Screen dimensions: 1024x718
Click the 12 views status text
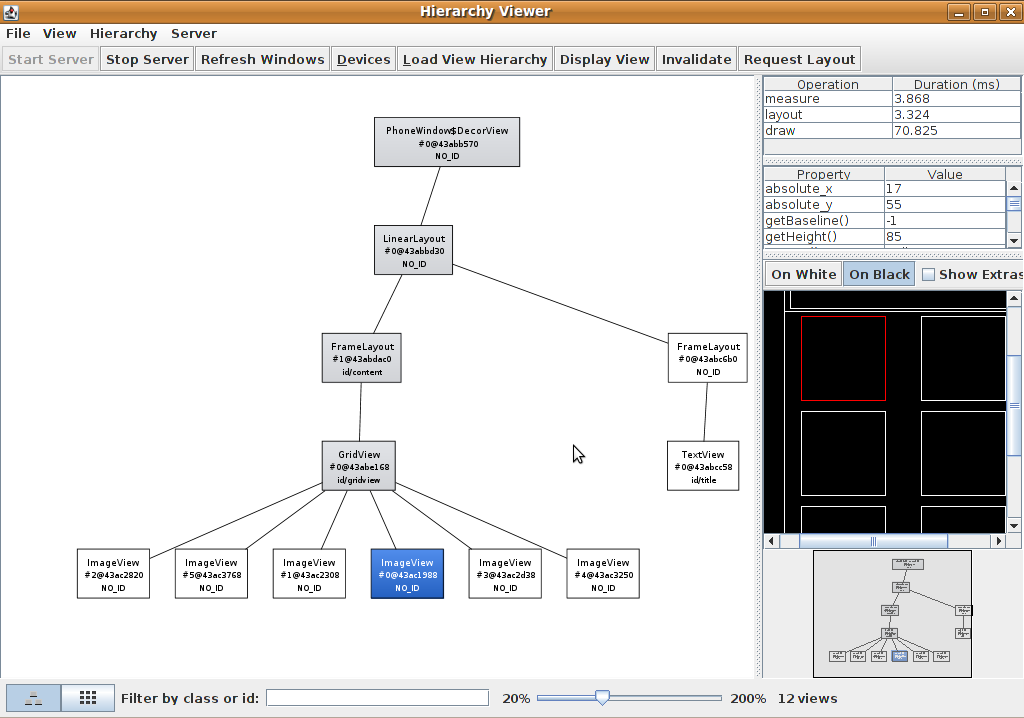[x=807, y=698]
